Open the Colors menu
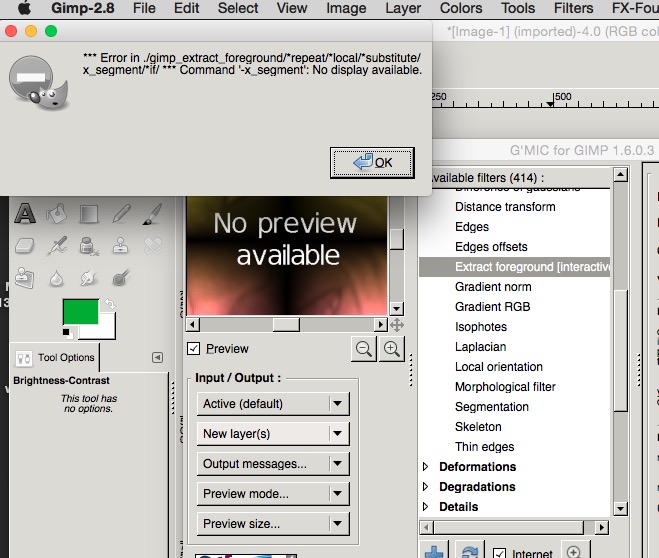Viewport: 659px width, 558px height. [461, 8]
